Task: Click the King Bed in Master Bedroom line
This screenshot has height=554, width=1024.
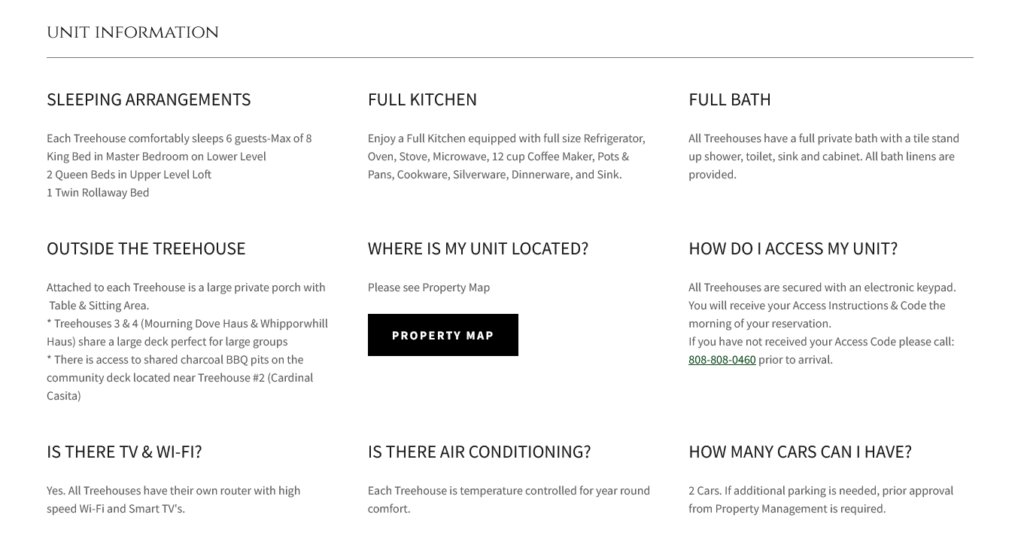Action: (156, 157)
